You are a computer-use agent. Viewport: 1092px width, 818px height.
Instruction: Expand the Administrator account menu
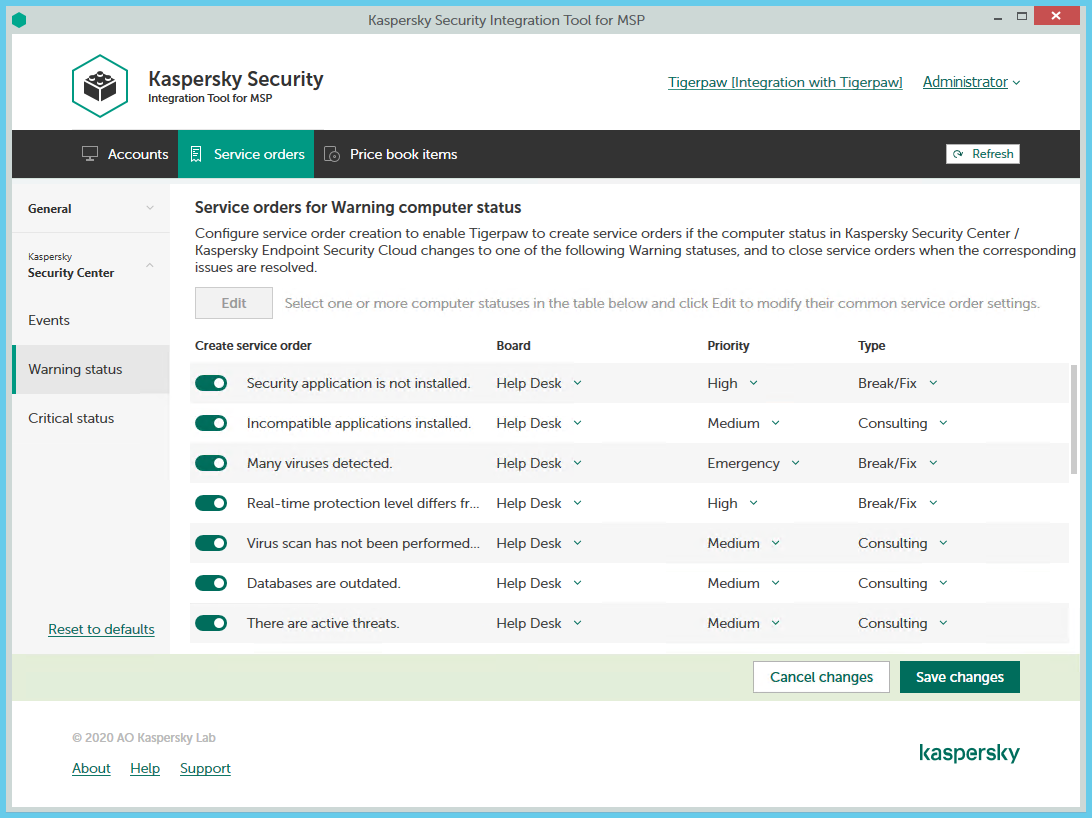[971, 82]
